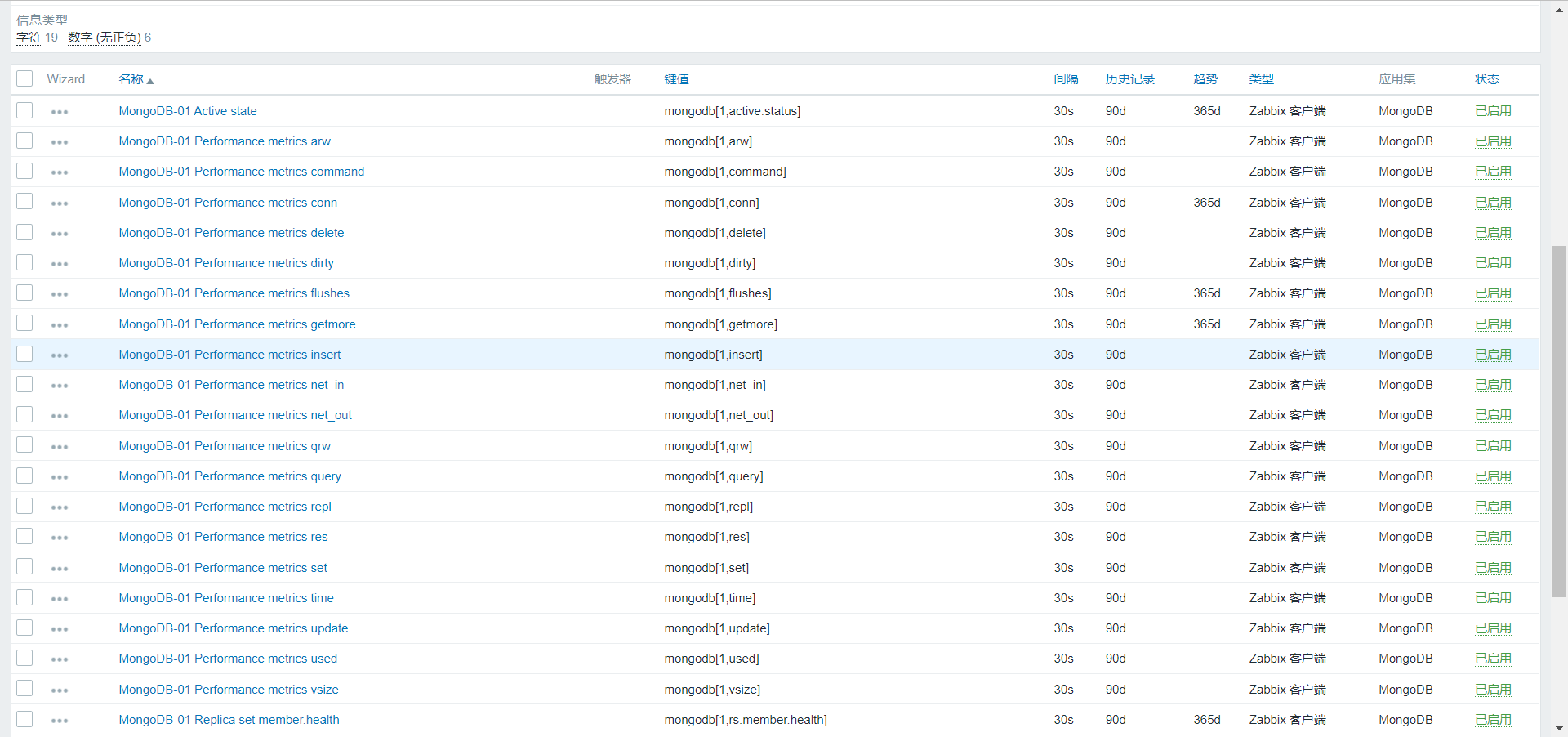The image size is (1568, 737).
Task: Click the three-dot icon on the getmore row
Action: 60,325
